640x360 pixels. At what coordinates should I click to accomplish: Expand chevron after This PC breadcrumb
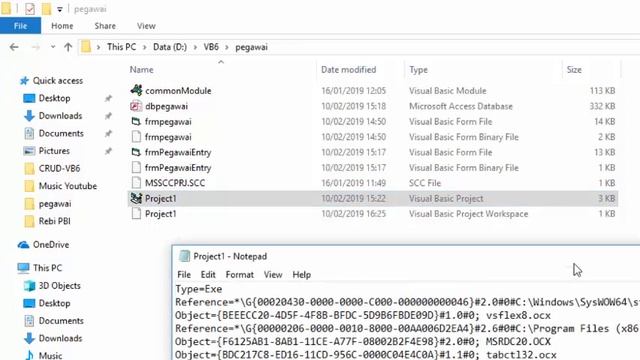click(x=144, y=47)
